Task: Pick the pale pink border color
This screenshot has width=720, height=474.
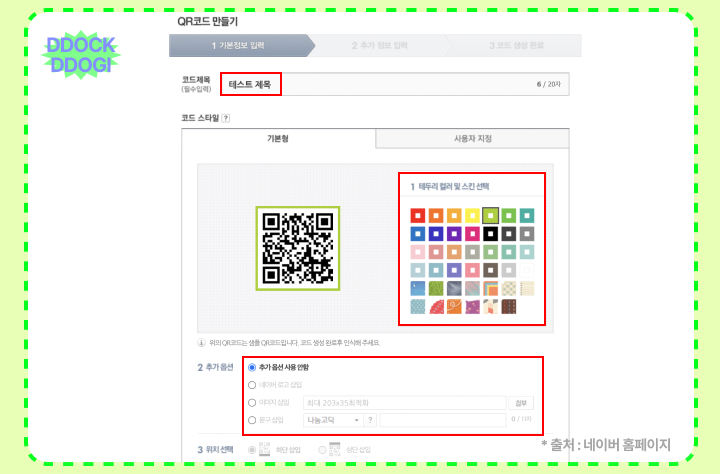Action: [x=417, y=252]
